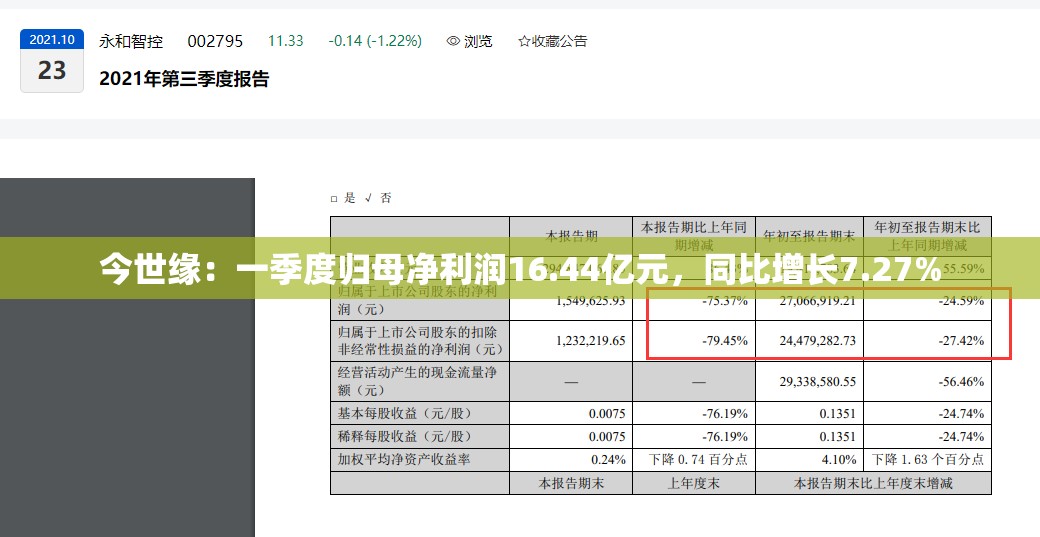This screenshot has height=537, width=1040.
Task: Click stock code 002795
Action: [215, 41]
